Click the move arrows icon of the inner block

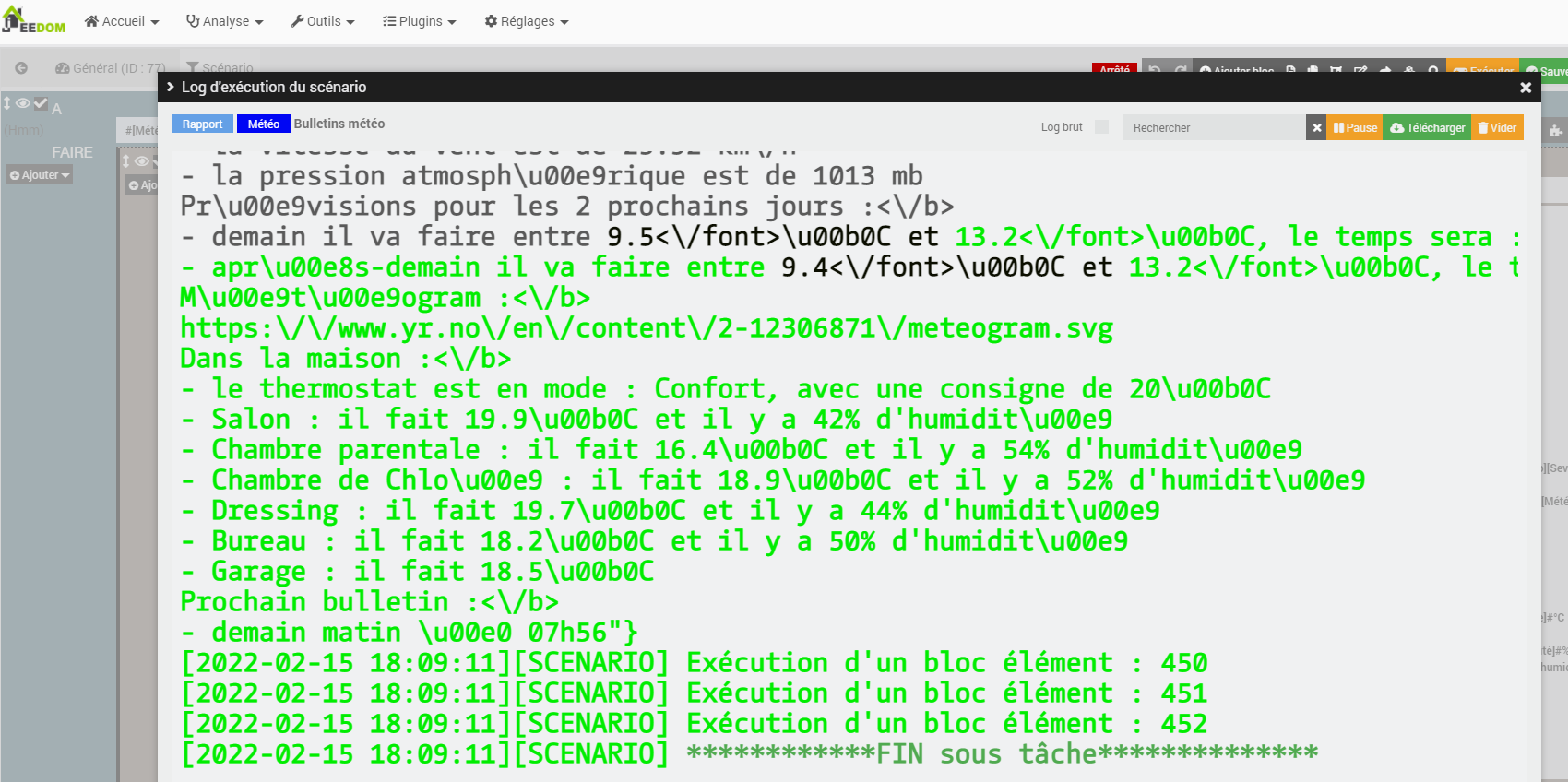pyautogui.click(x=126, y=161)
